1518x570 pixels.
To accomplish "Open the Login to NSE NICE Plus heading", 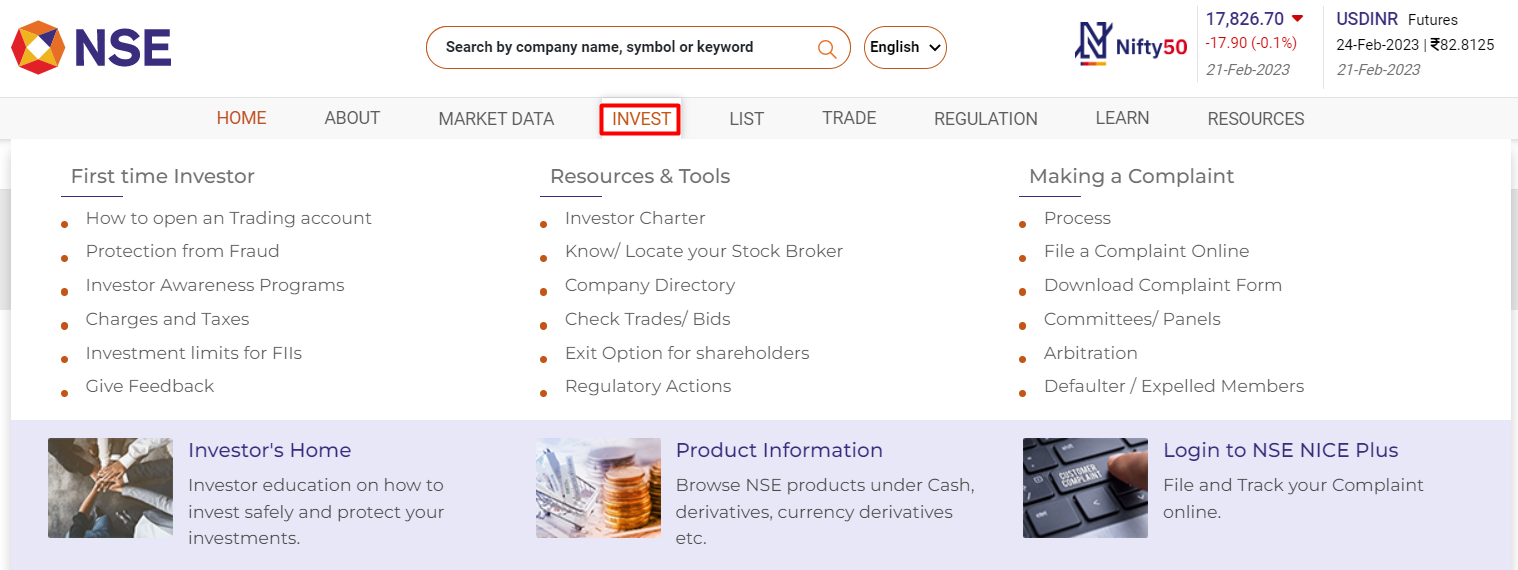I will pyautogui.click(x=1280, y=450).
